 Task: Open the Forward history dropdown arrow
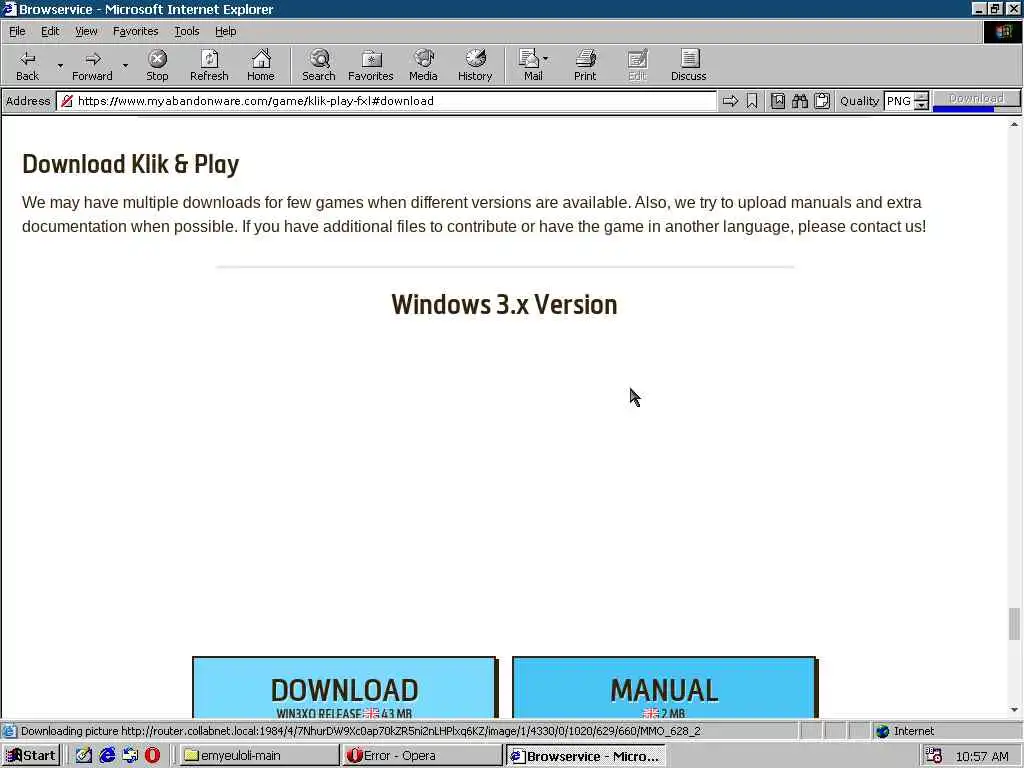click(125, 65)
